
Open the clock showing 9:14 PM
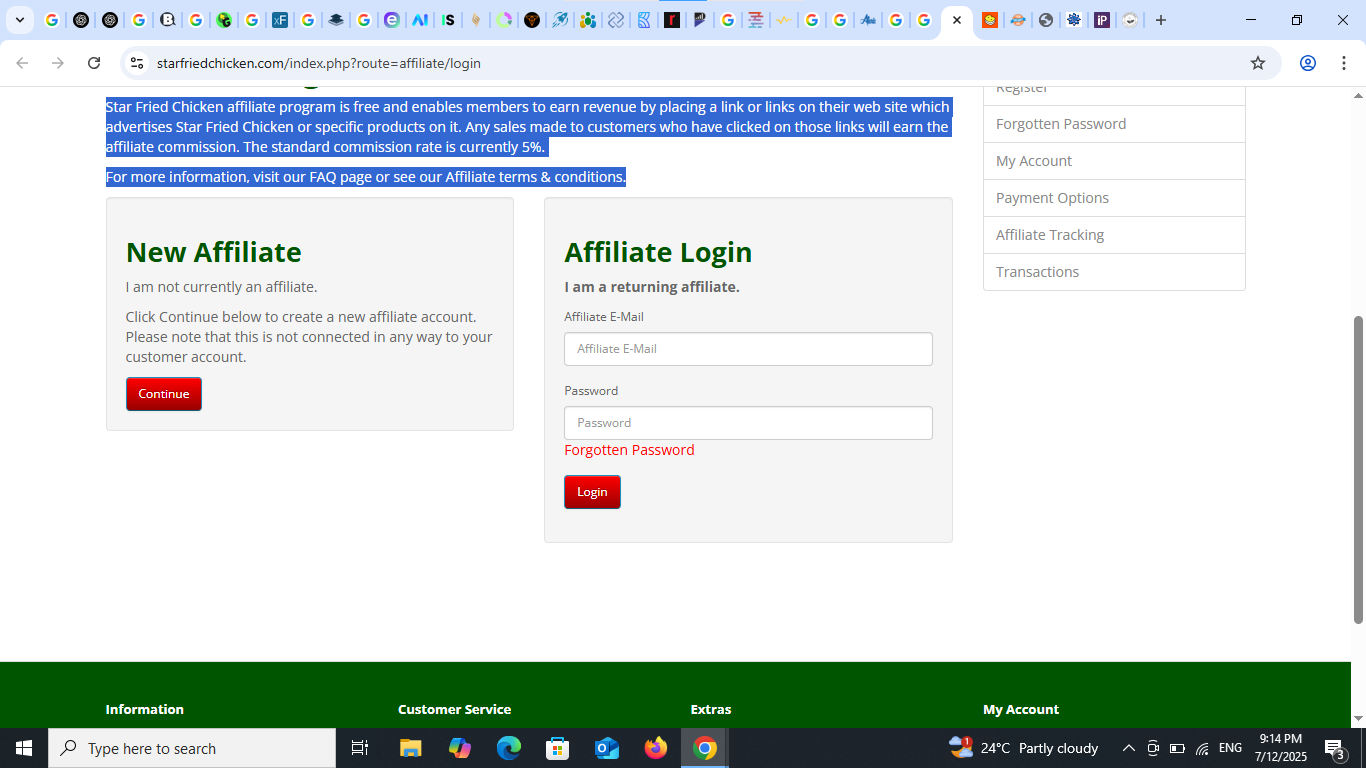pos(1281,748)
